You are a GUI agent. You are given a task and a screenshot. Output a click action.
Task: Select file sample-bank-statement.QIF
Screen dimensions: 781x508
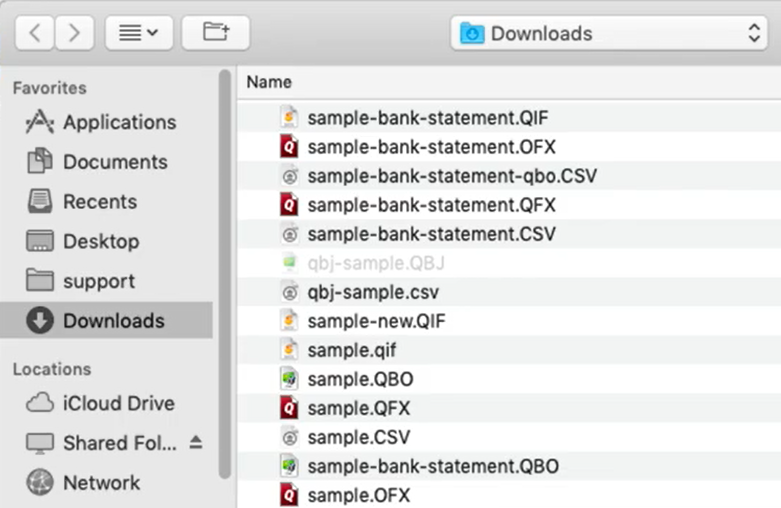509,118
